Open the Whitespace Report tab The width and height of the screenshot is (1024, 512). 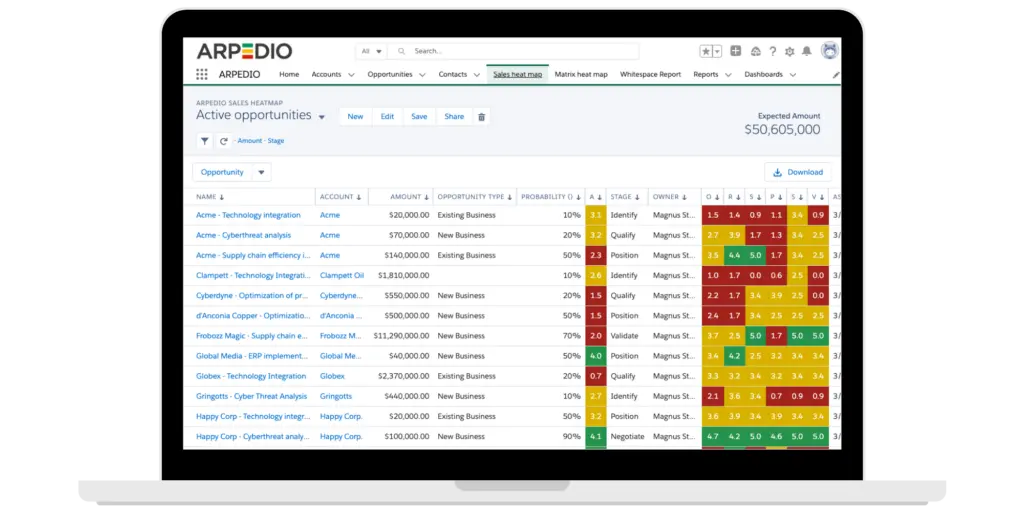[650, 74]
